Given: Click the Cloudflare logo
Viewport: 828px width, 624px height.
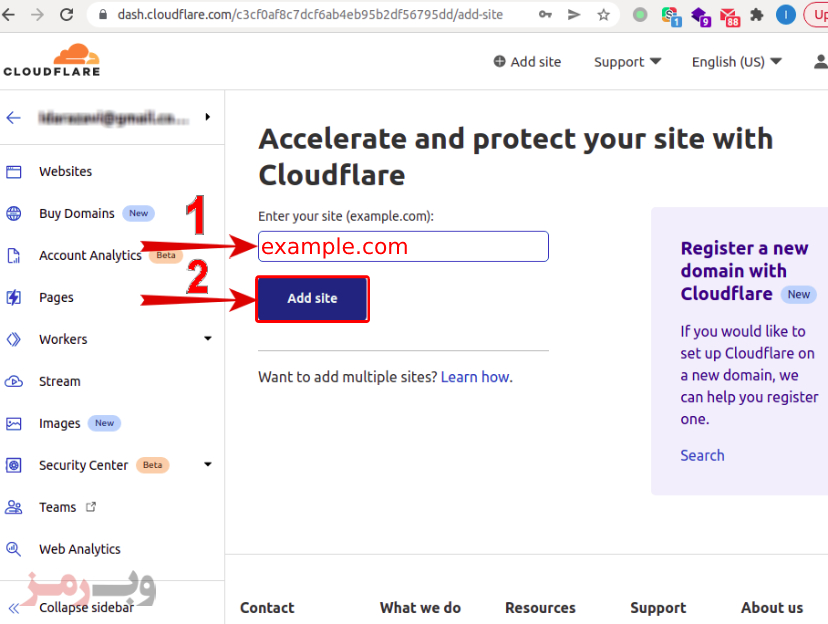Looking at the screenshot, I should (x=52, y=60).
